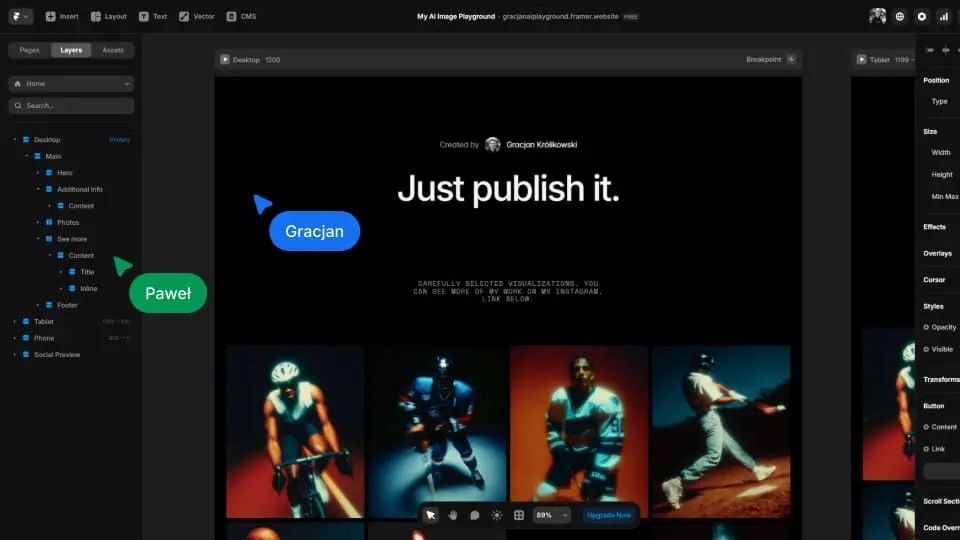Expand the Photos layer
Image resolution: width=960 pixels, height=540 pixels.
click(38, 222)
